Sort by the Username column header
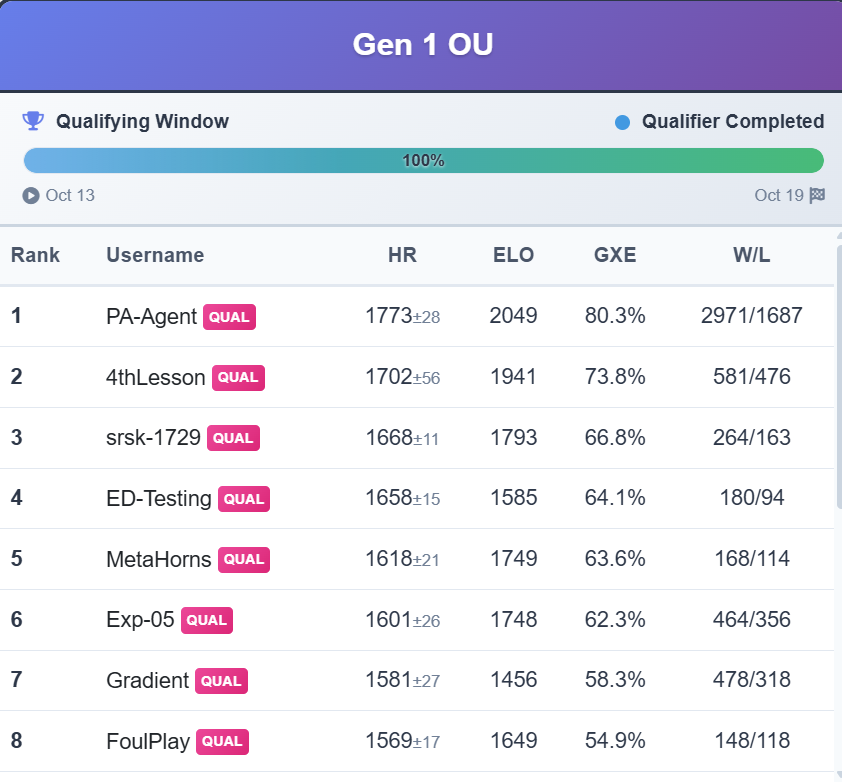842x782 pixels. 155,255
